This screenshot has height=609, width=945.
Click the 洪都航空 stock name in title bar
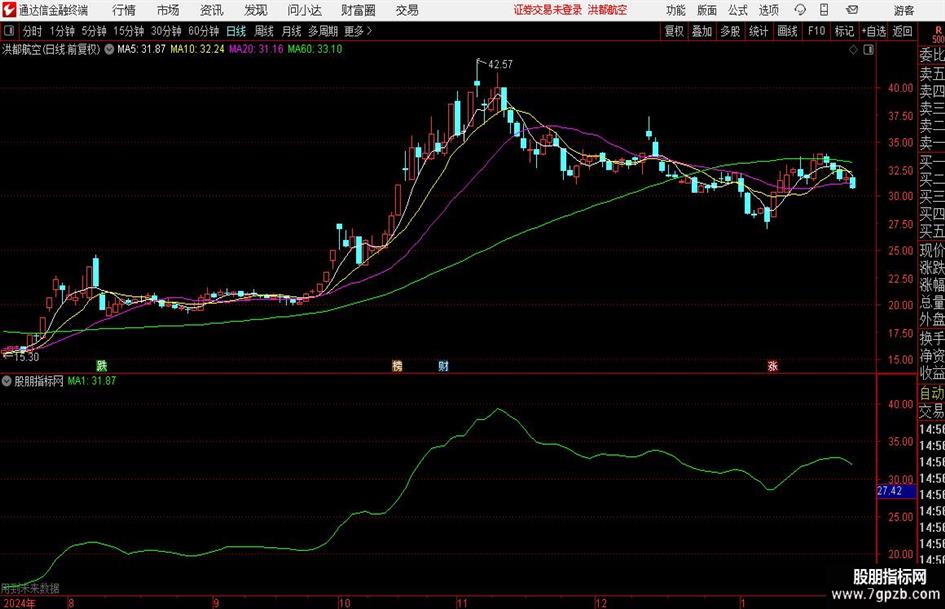[607, 10]
